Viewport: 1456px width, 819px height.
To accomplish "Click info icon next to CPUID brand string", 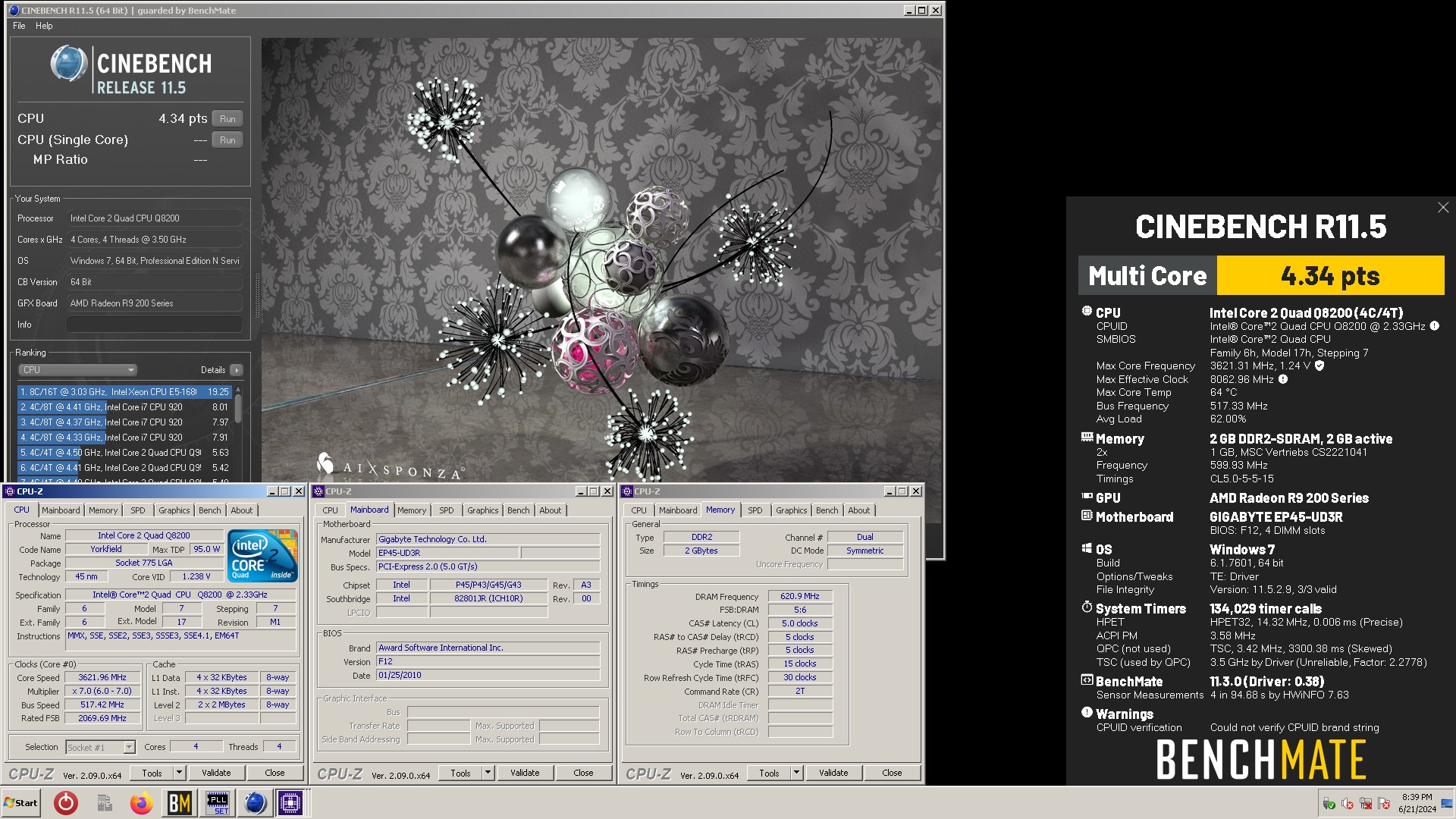I will 1434,326.
